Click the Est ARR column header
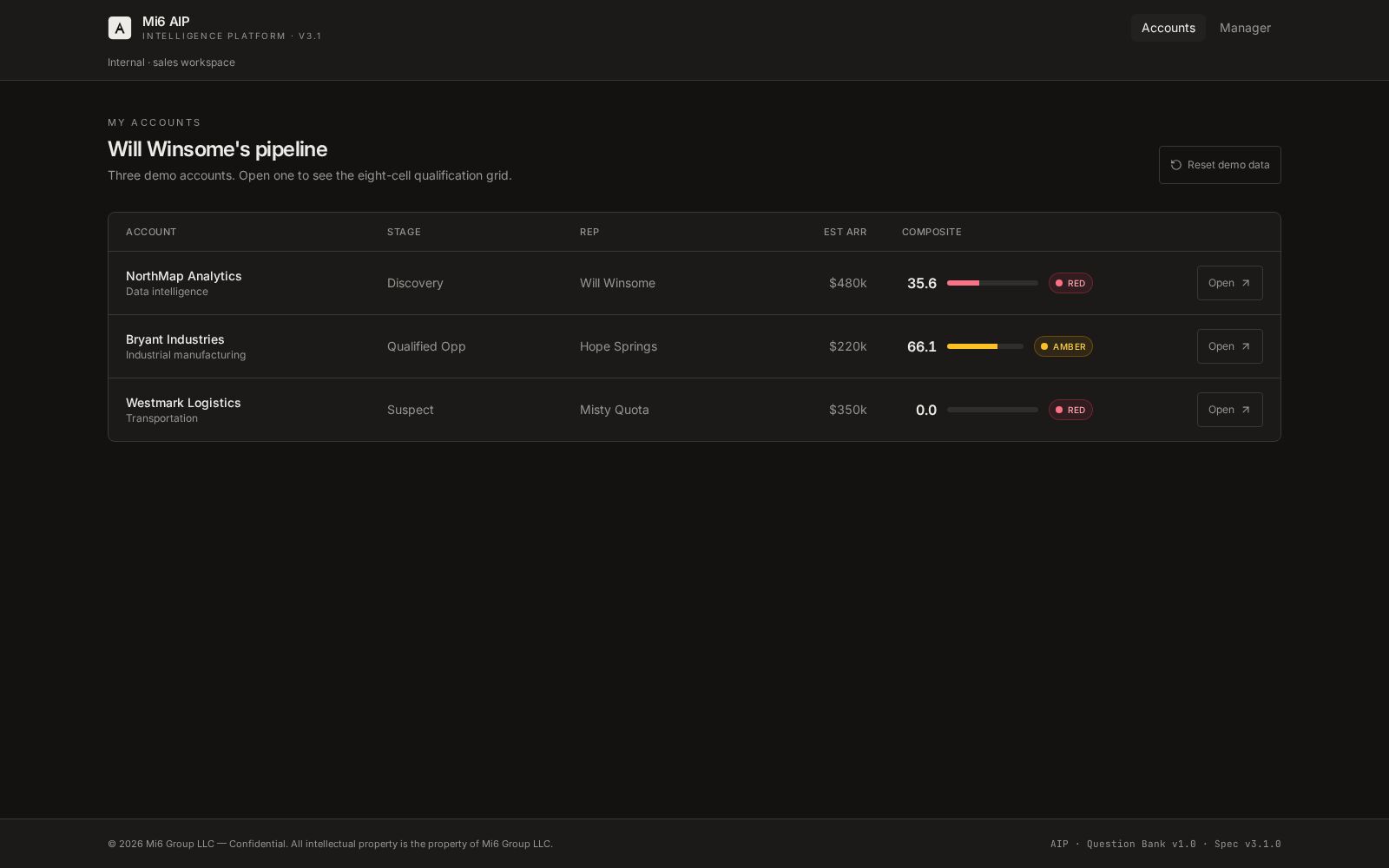The height and width of the screenshot is (868, 1389). [x=845, y=232]
